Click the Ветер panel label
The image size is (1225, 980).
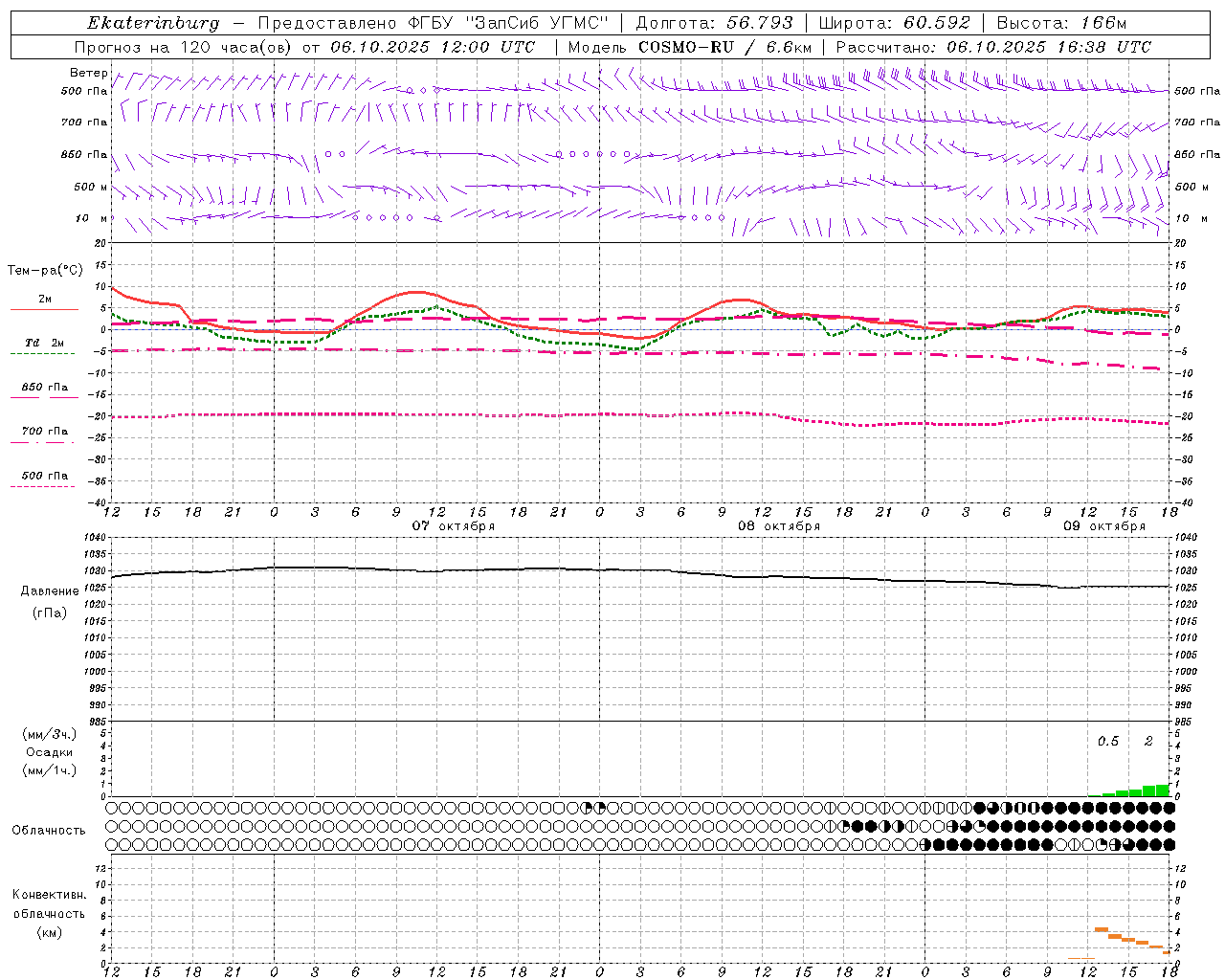[x=88, y=73]
